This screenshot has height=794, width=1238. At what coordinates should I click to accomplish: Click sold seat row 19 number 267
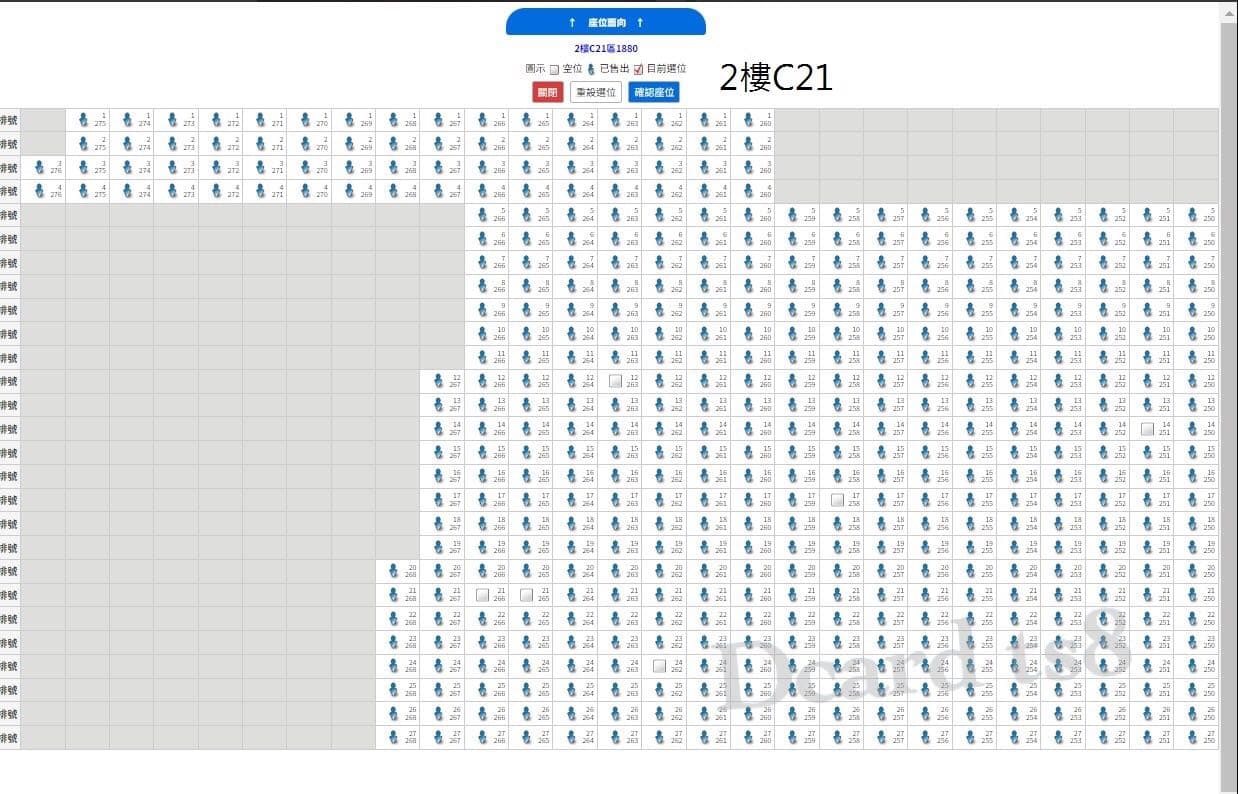coord(439,547)
